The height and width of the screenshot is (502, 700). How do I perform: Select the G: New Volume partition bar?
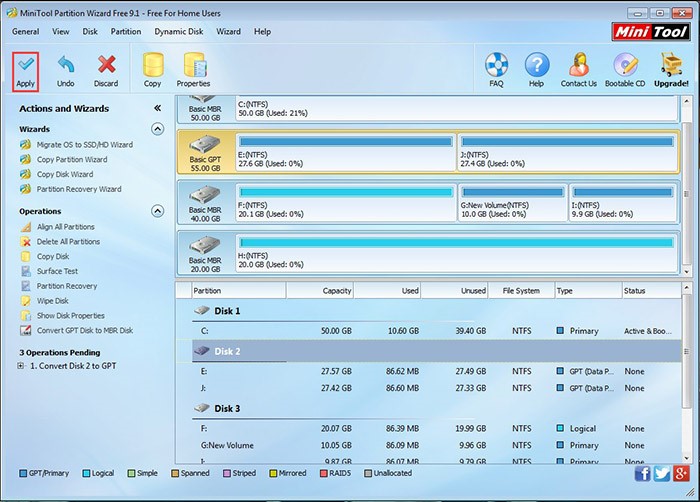512,202
